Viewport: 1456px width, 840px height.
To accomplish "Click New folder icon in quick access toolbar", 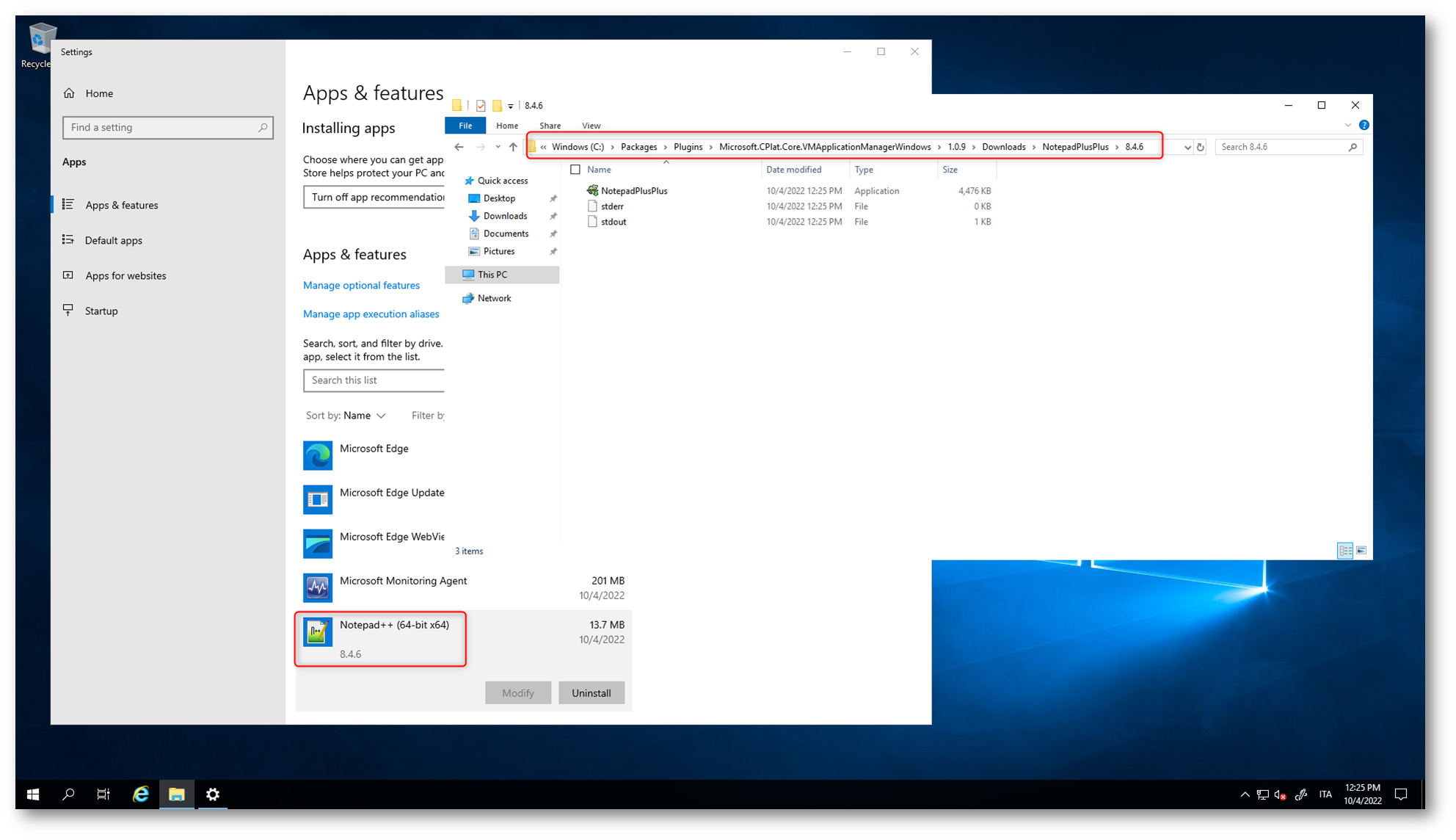I will click(497, 106).
